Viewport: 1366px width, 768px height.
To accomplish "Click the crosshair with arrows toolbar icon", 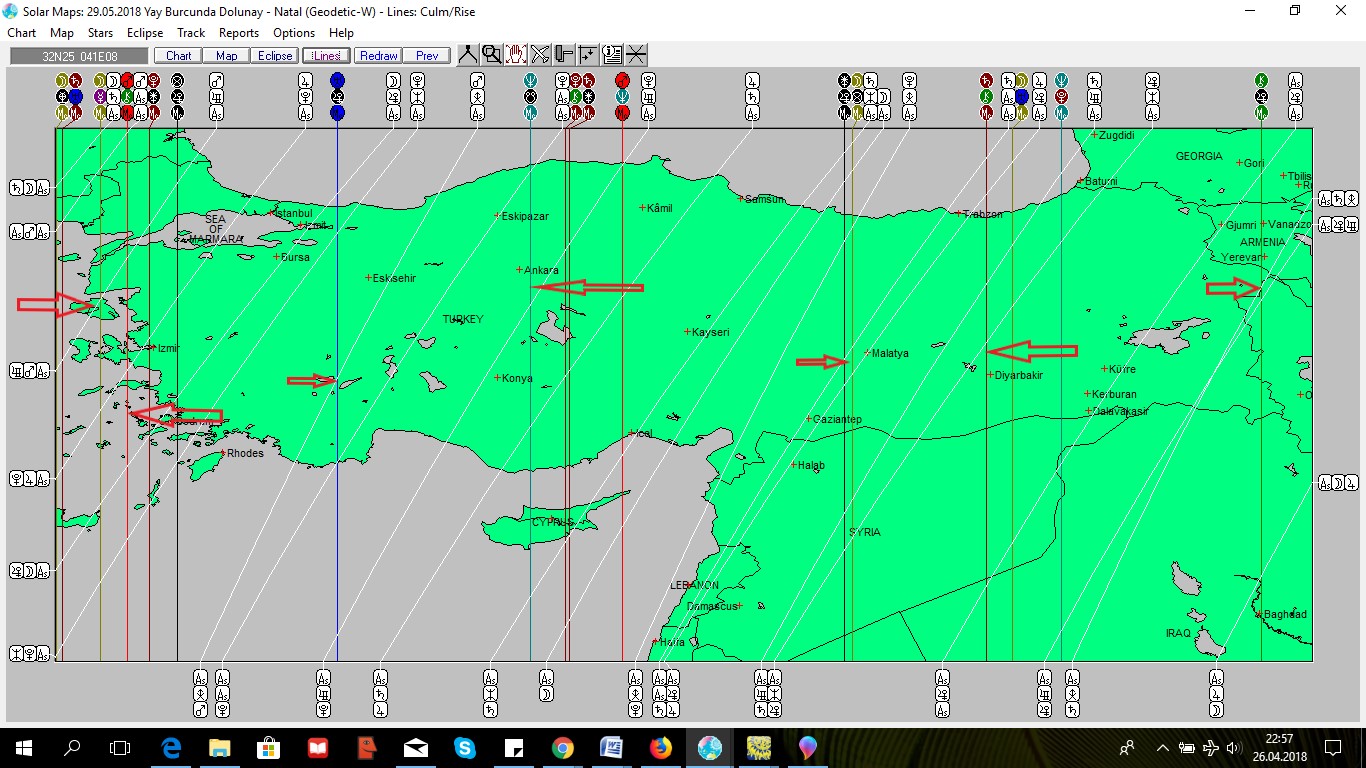I will (588, 55).
